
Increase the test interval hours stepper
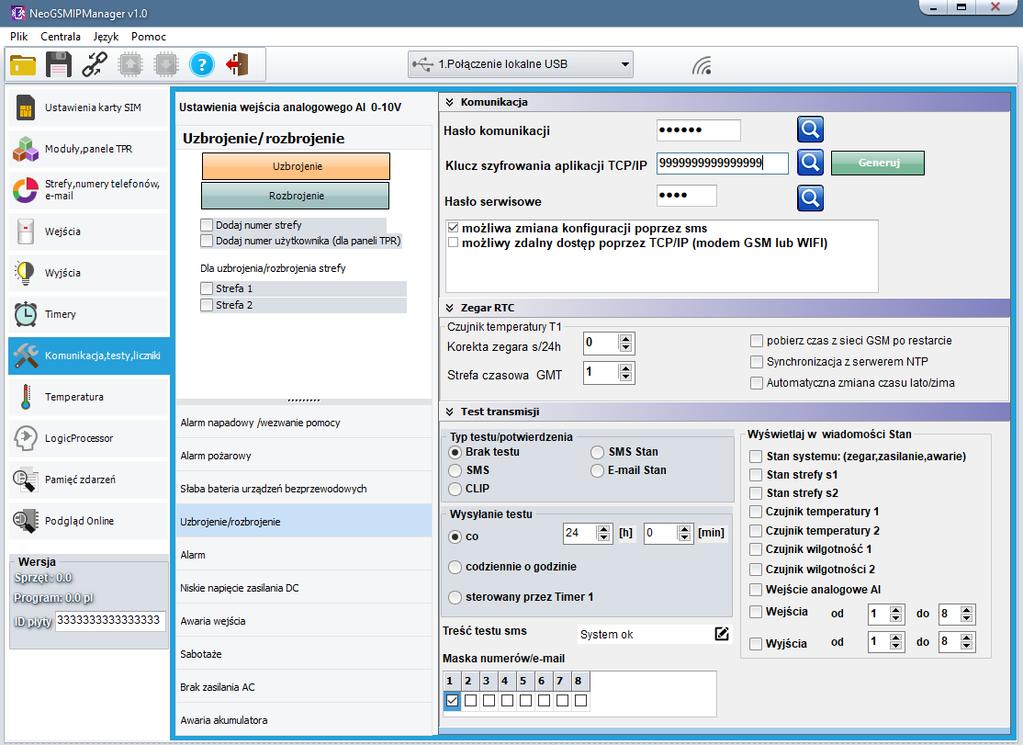click(604, 529)
